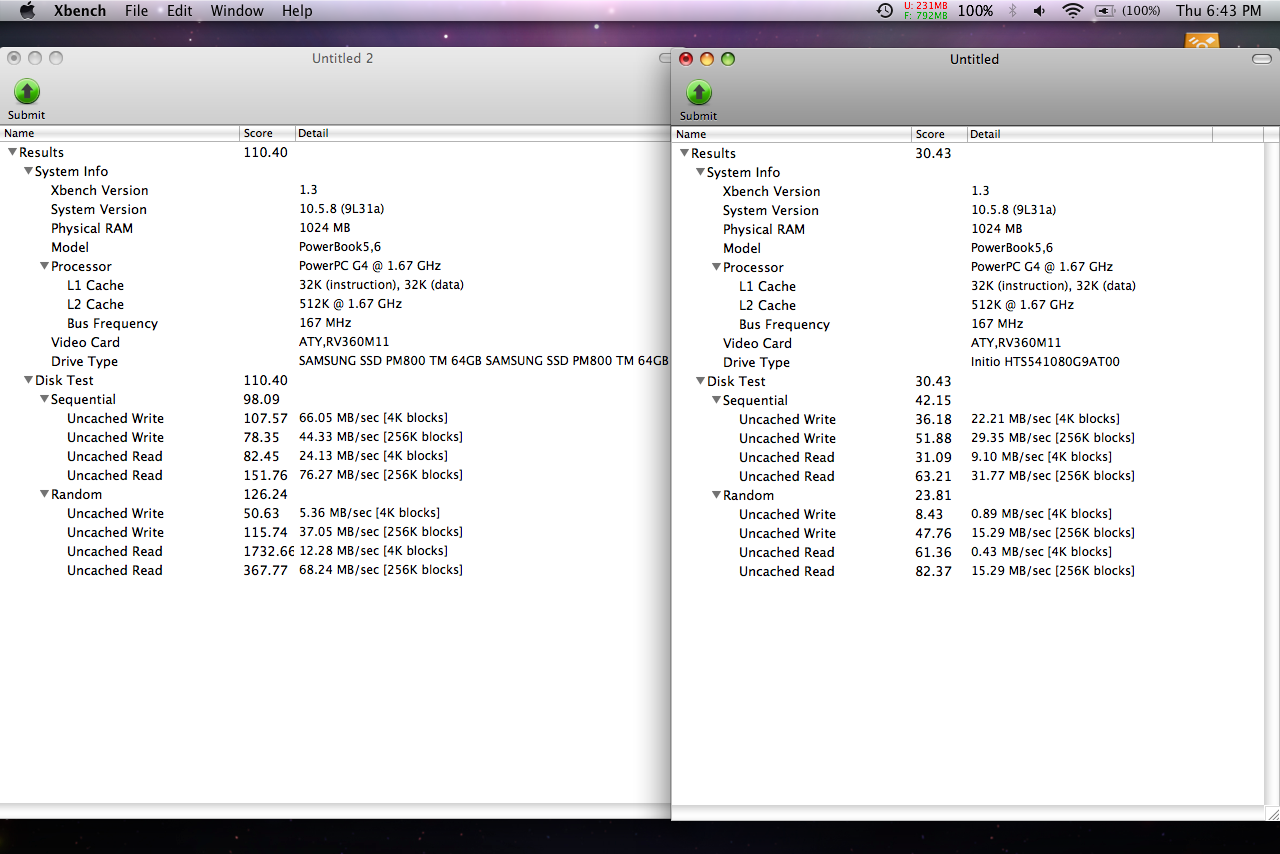Collapse System Info in Untitled 2 window
Screen dimensions: 1280x854
[x=28, y=171]
